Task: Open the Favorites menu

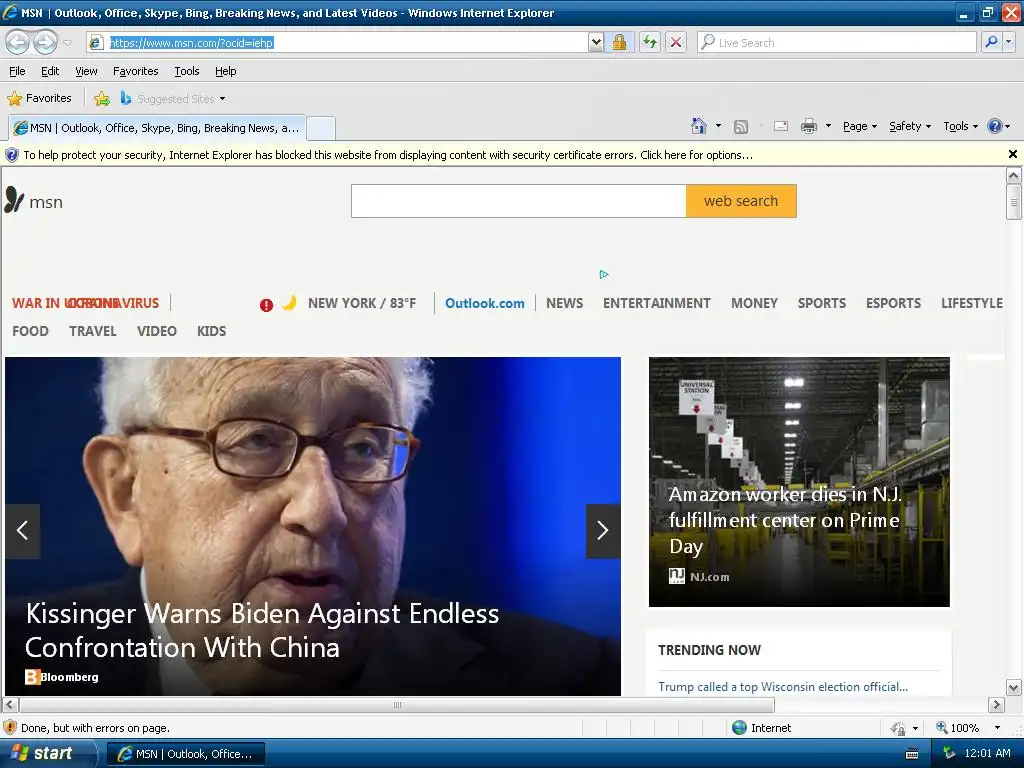Action: pyautogui.click(x=135, y=71)
